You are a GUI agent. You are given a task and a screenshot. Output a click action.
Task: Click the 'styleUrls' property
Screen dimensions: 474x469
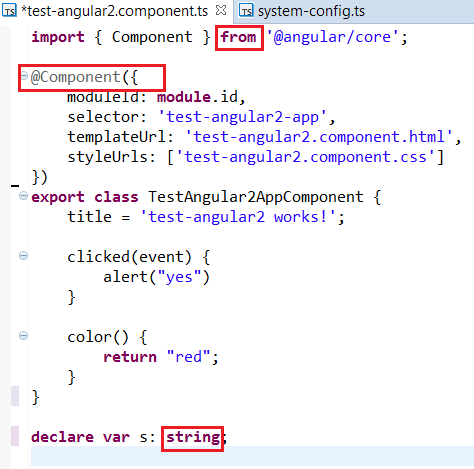(107, 157)
